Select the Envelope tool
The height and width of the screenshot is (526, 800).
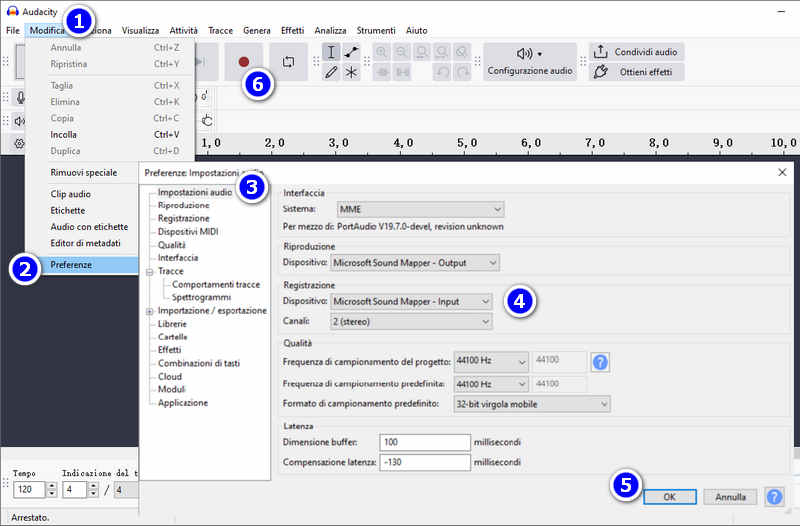click(351, 52)
